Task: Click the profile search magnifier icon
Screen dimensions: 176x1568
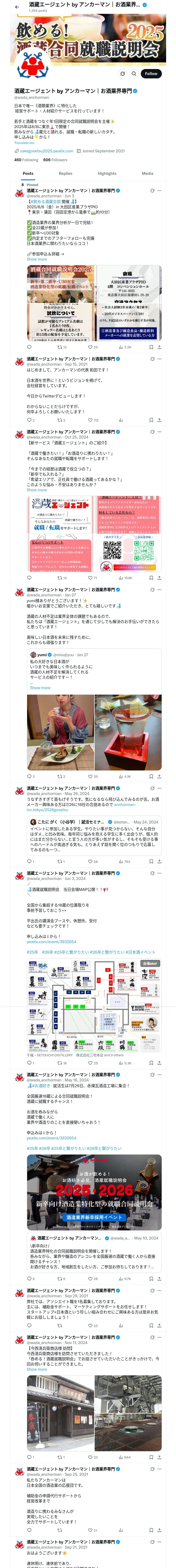Action: (133, 74)
